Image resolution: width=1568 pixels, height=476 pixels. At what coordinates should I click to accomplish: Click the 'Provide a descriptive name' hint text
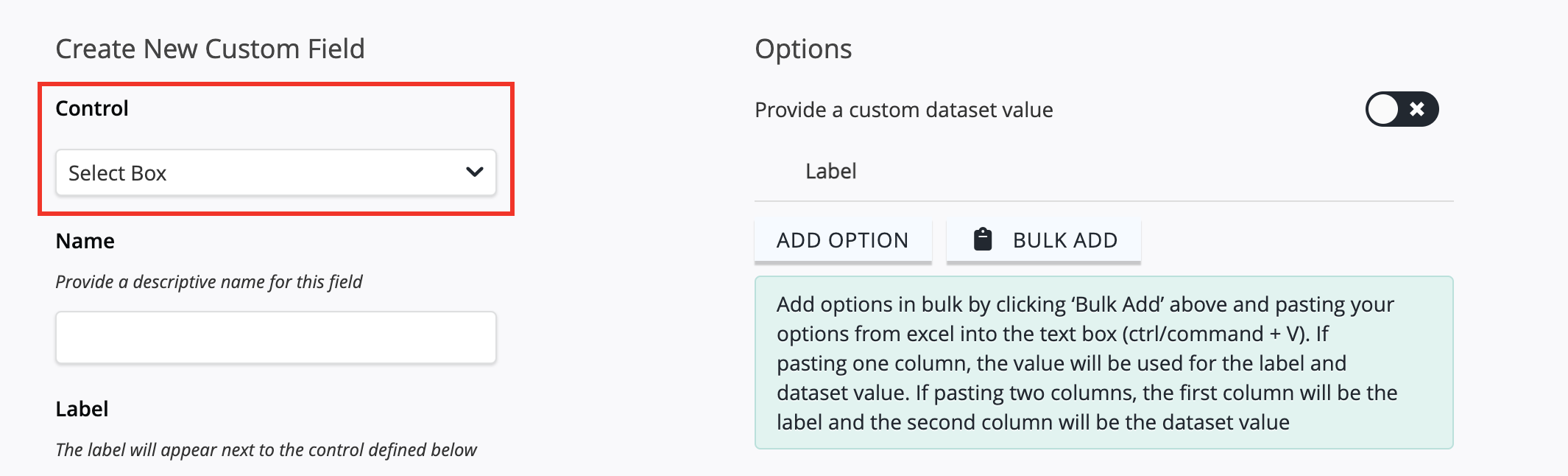coord(209,282)
